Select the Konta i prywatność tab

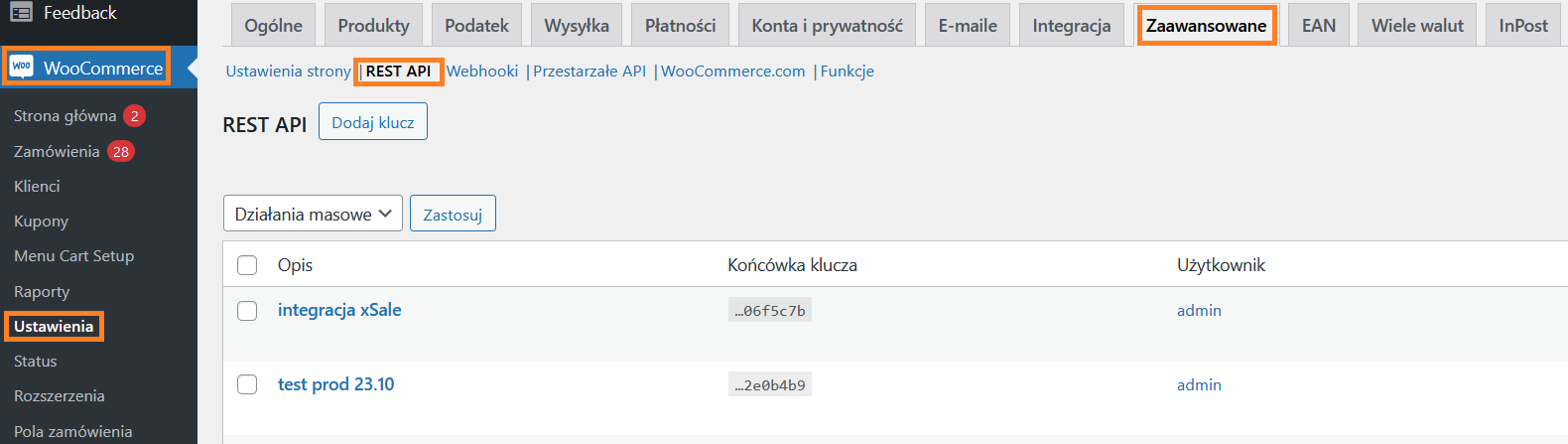pos(827,26)
